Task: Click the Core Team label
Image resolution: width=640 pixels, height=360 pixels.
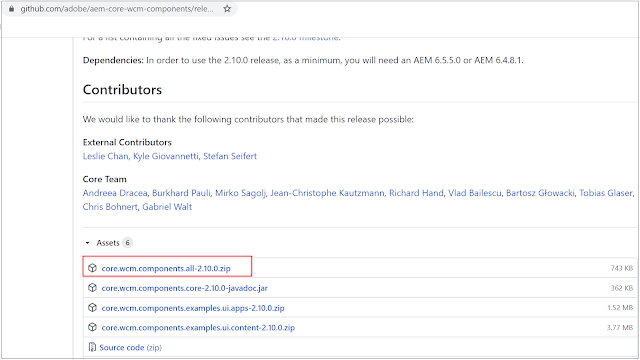Action: [105, 179]
